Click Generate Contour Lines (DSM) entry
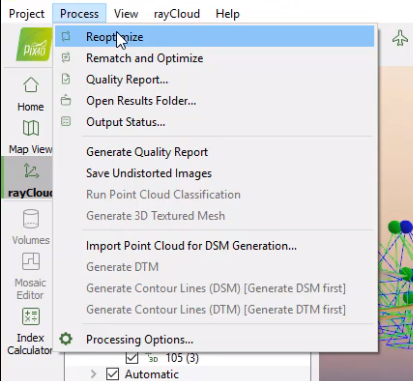This screenshot has height=381, width=413. [215, 288]
